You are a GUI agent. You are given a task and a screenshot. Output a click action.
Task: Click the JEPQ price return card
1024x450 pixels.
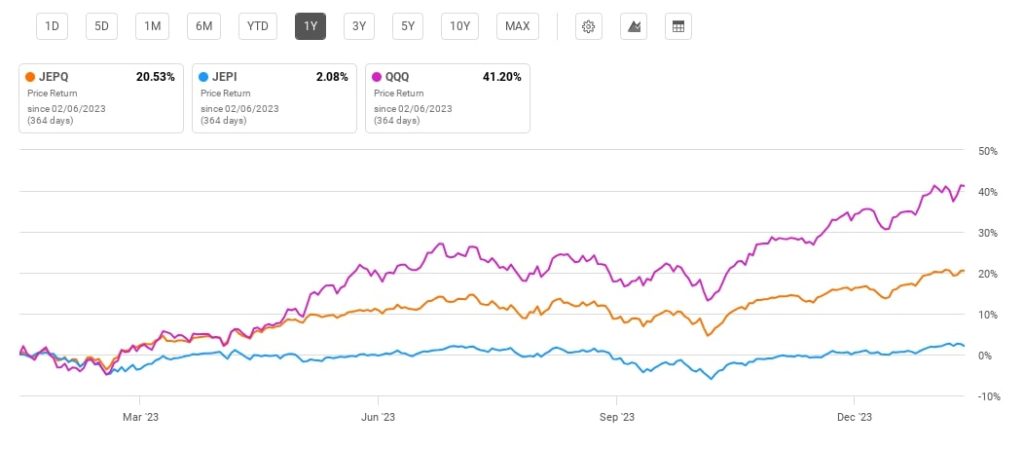click(101, 99)
